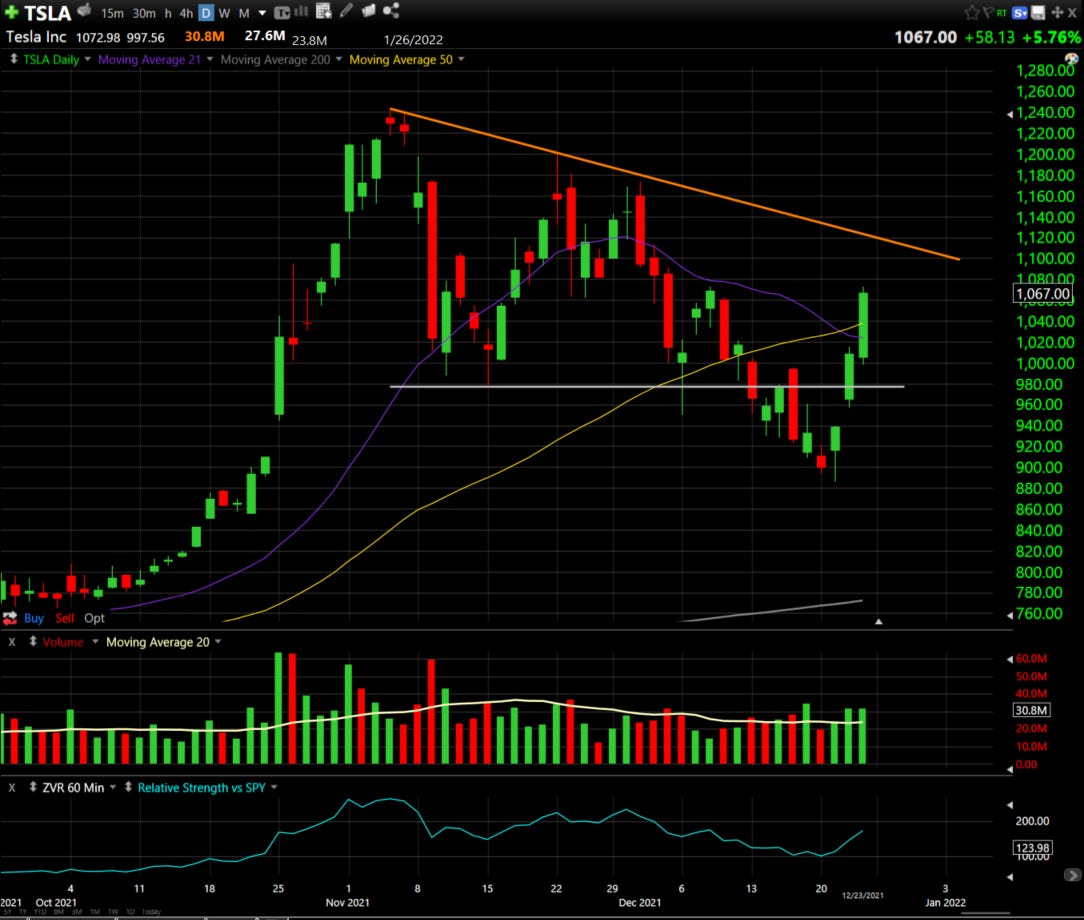Viewport: 1084px width, 920px height.
Task: Select the 4h timeframe
Action: [186, 13]
